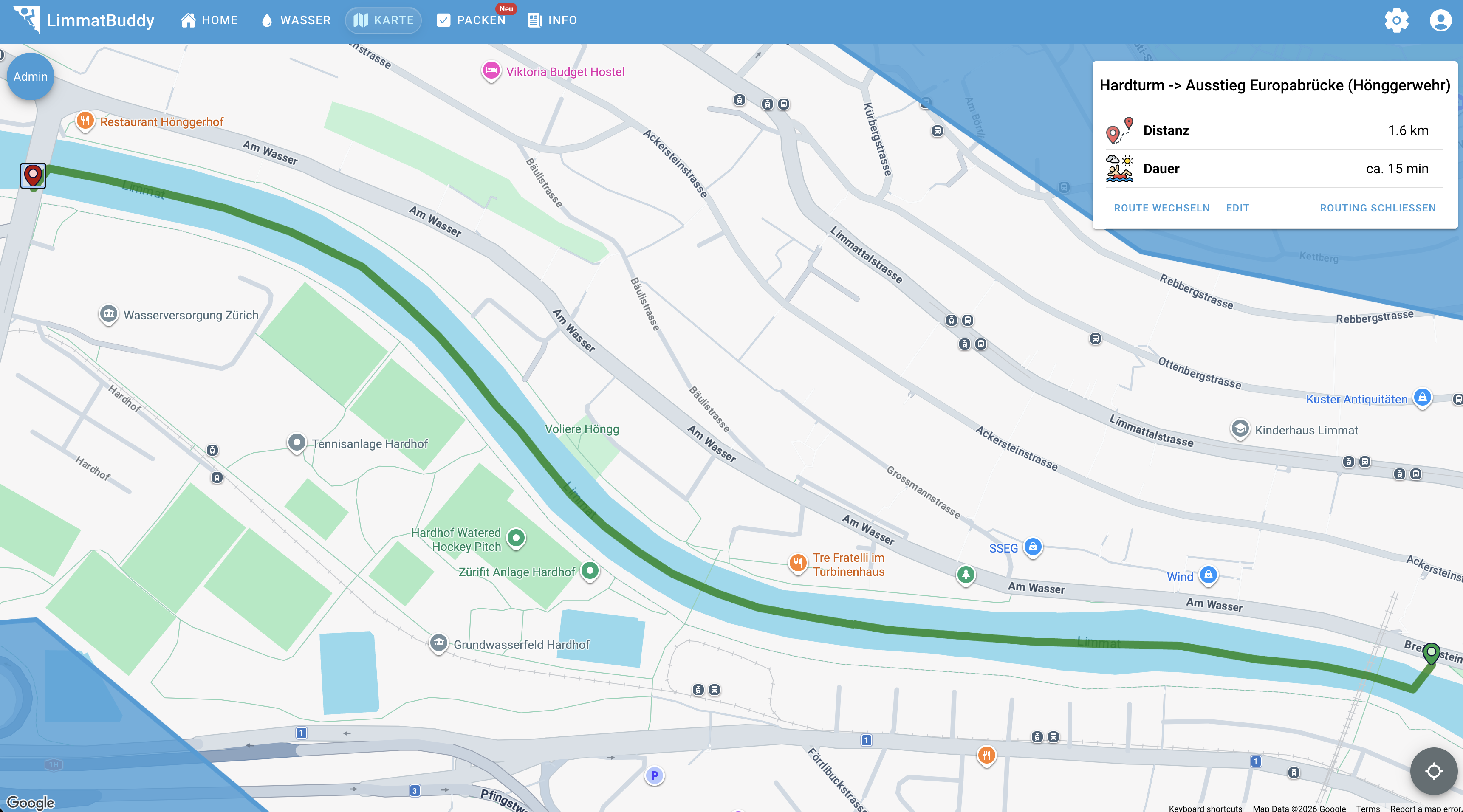Click the 1.6 km distance value
1463x812 pixels.
point(1408,131)
